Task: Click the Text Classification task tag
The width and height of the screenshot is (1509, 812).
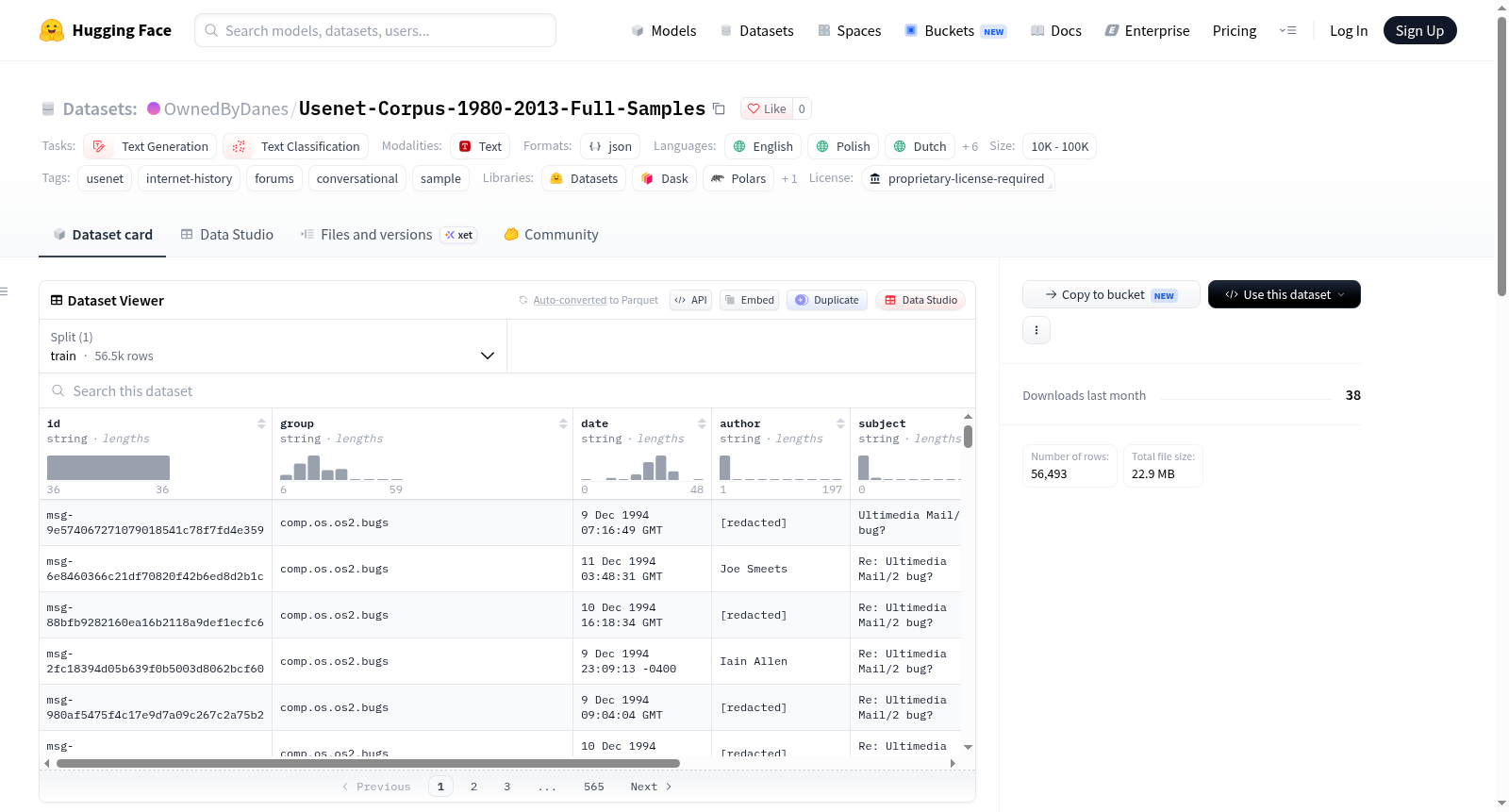Action: click(295, 146)
